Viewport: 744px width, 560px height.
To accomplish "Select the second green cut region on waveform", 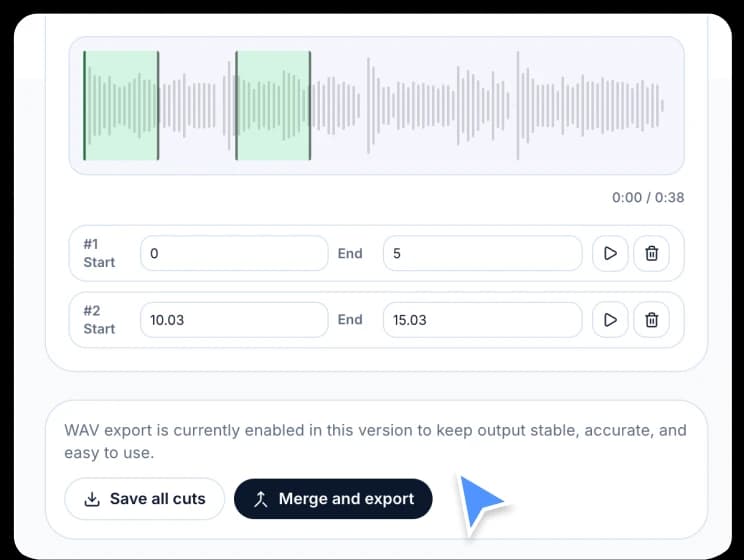I will pos(273,105).
